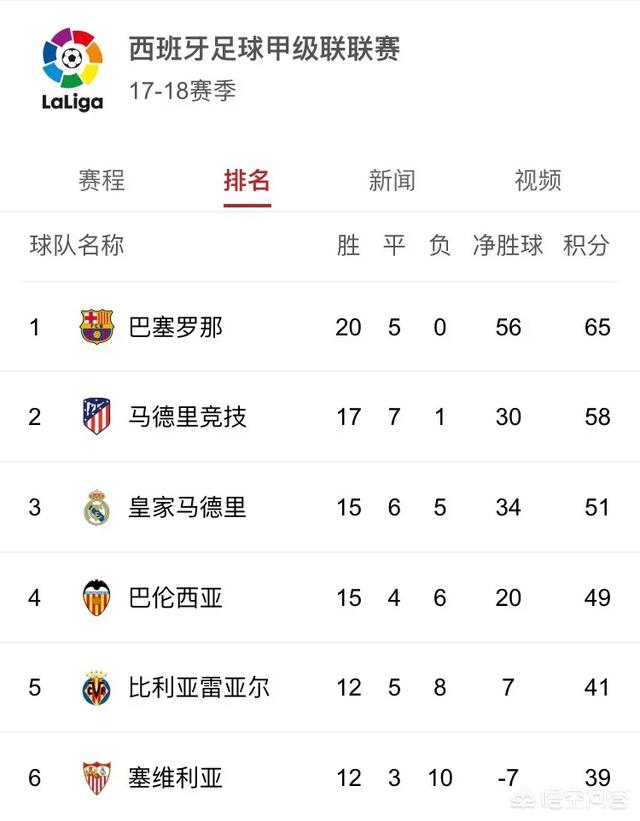Open team page for 马德里竞技

coord(187,417)
